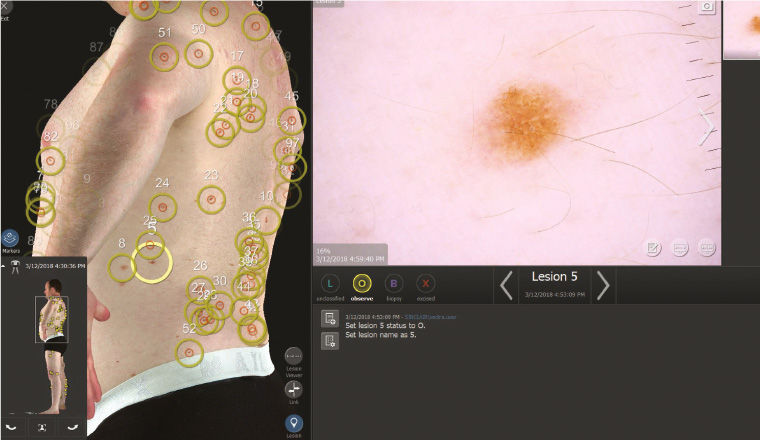Click the first note entry icon in the log
Viewport: 760px width, 440px height.
click(x=329, y=318)
